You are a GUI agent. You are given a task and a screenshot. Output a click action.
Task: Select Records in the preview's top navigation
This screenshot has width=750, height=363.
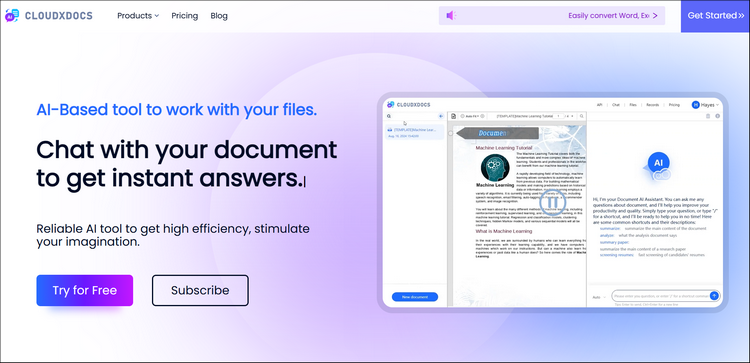(x=652, y=104)
